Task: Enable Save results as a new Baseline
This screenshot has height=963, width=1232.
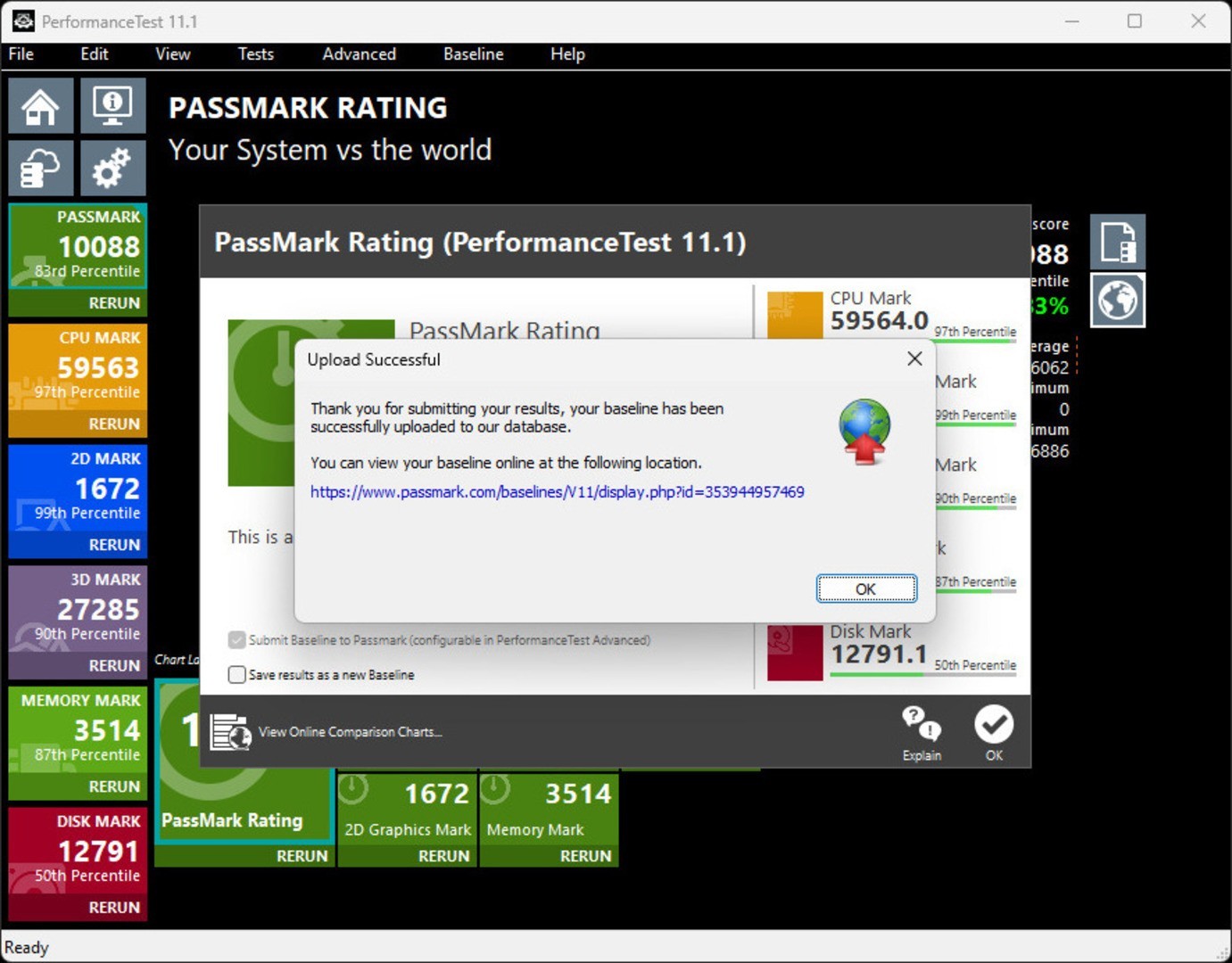Action: click(x=236, y=675)
